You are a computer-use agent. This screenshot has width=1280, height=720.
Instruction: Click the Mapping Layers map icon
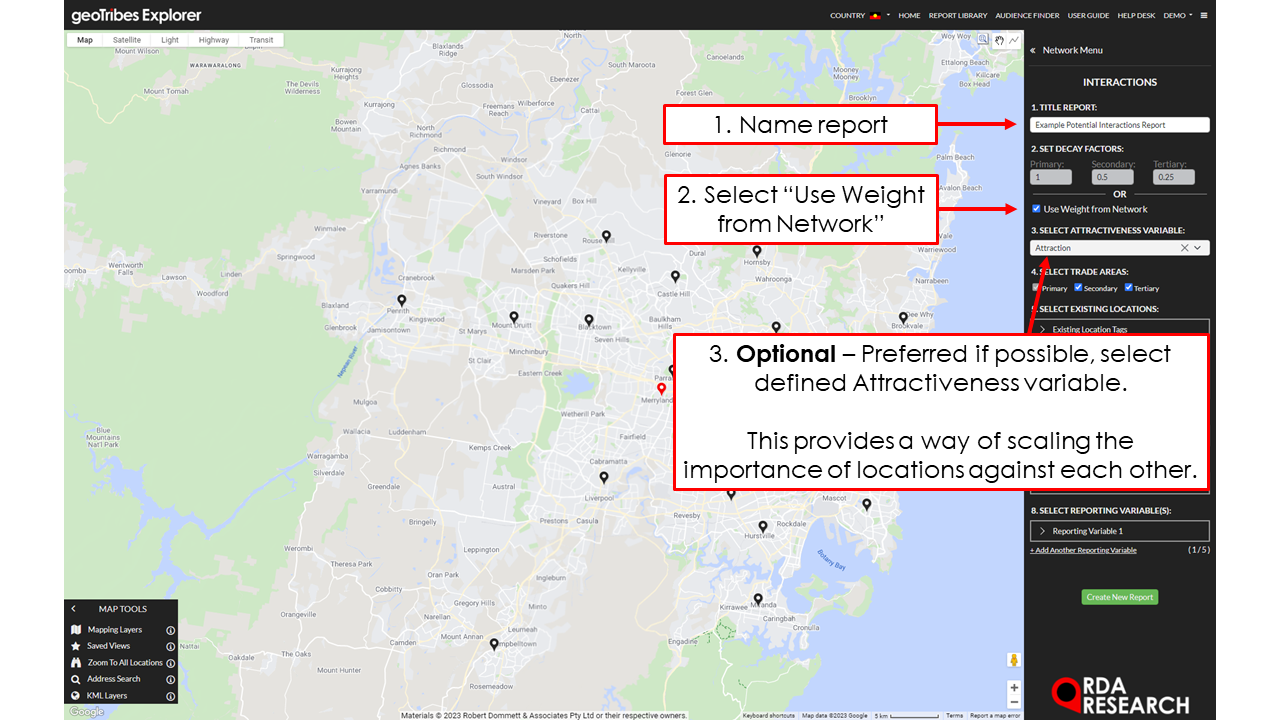coord(76,630)
